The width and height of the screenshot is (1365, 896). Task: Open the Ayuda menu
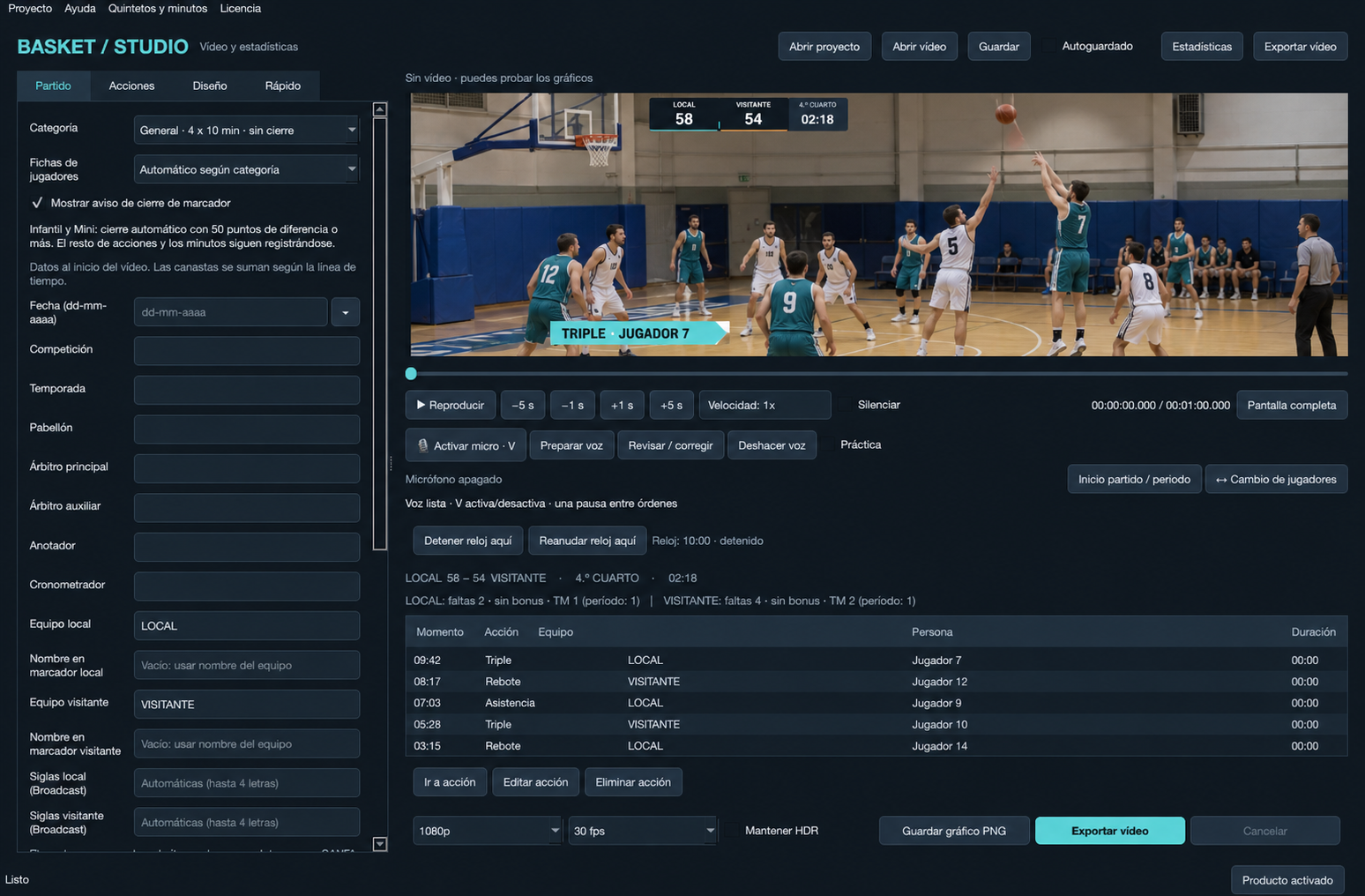coord(80,8)
